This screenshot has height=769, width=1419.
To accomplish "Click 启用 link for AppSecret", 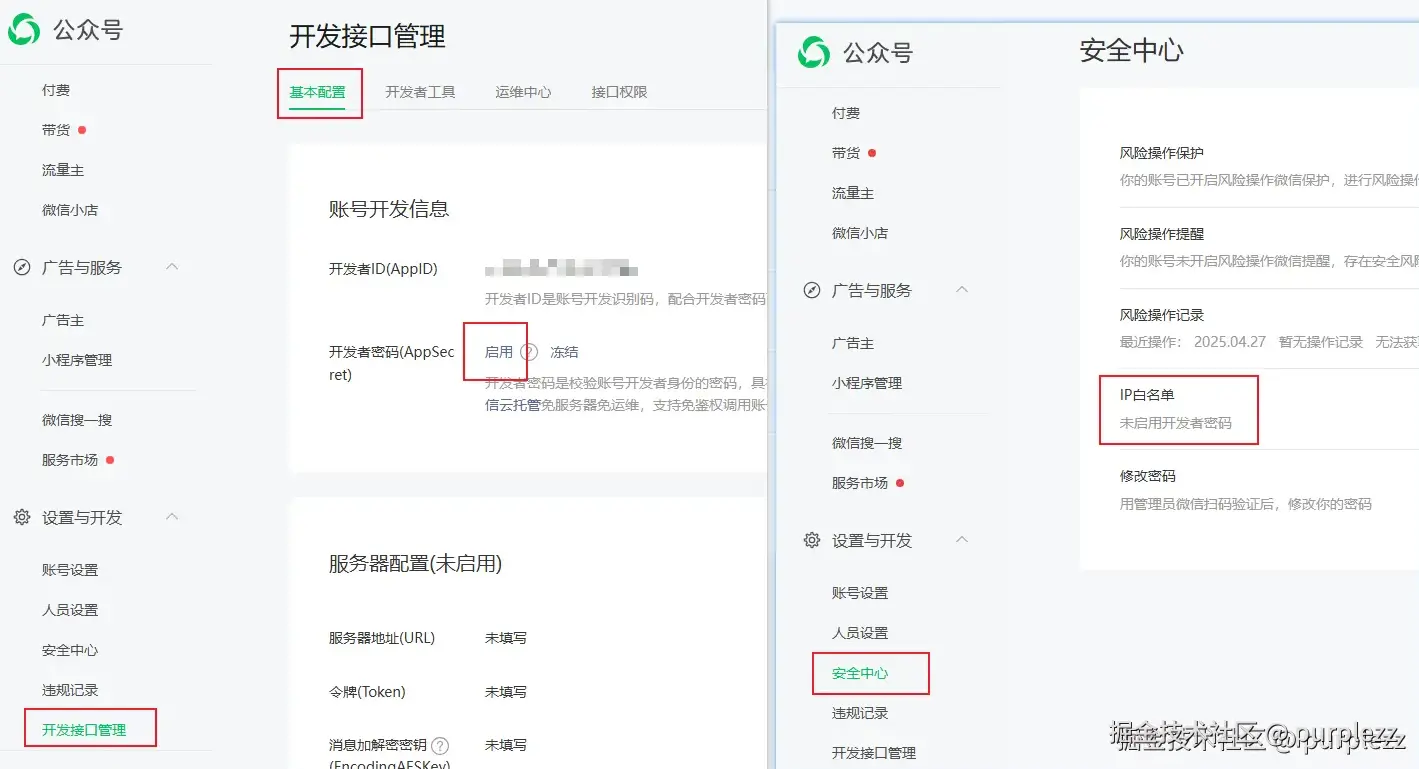I will pyautogui.click(x=499, y=352).
